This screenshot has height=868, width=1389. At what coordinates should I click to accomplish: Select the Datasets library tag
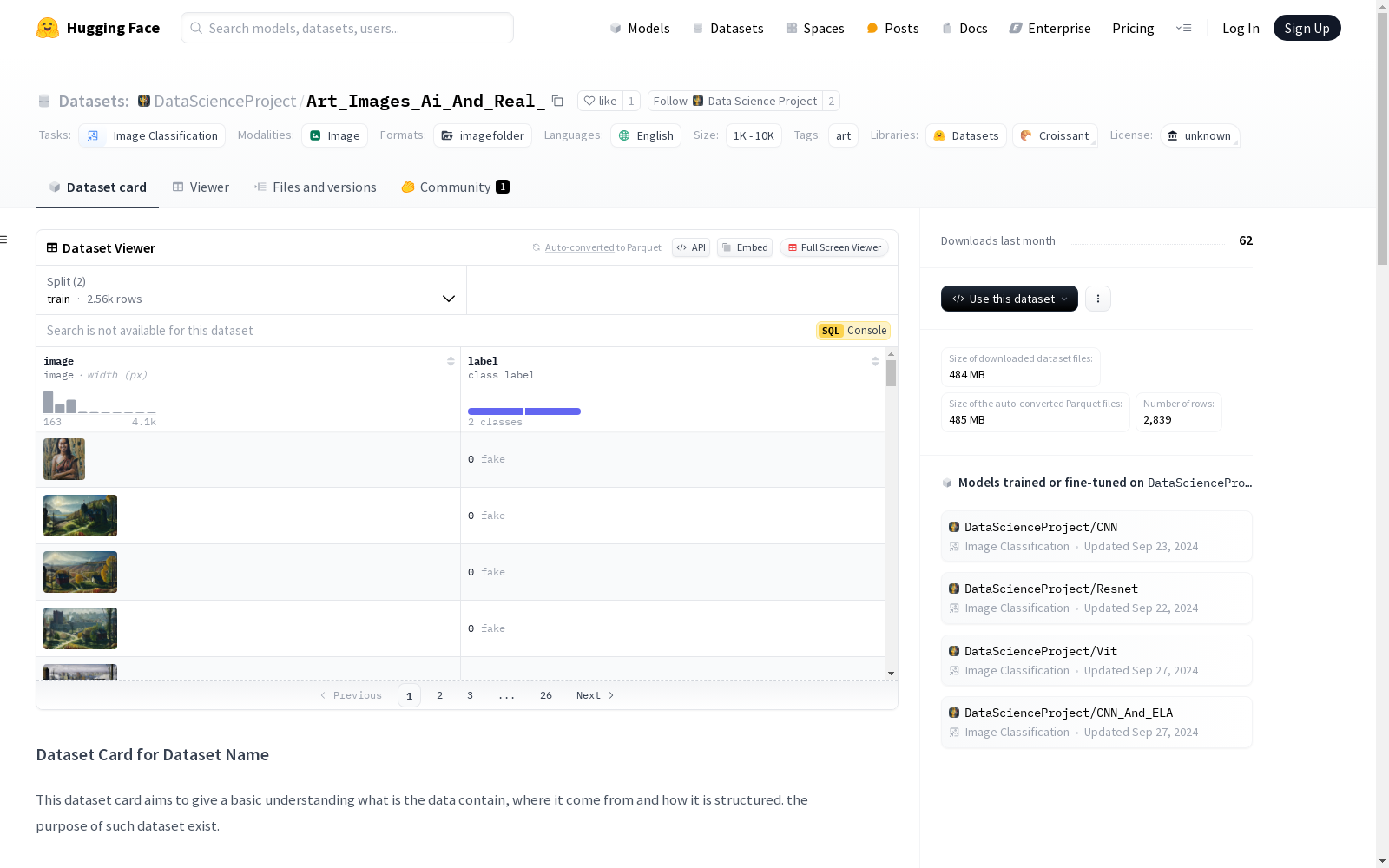click(966, 135)
